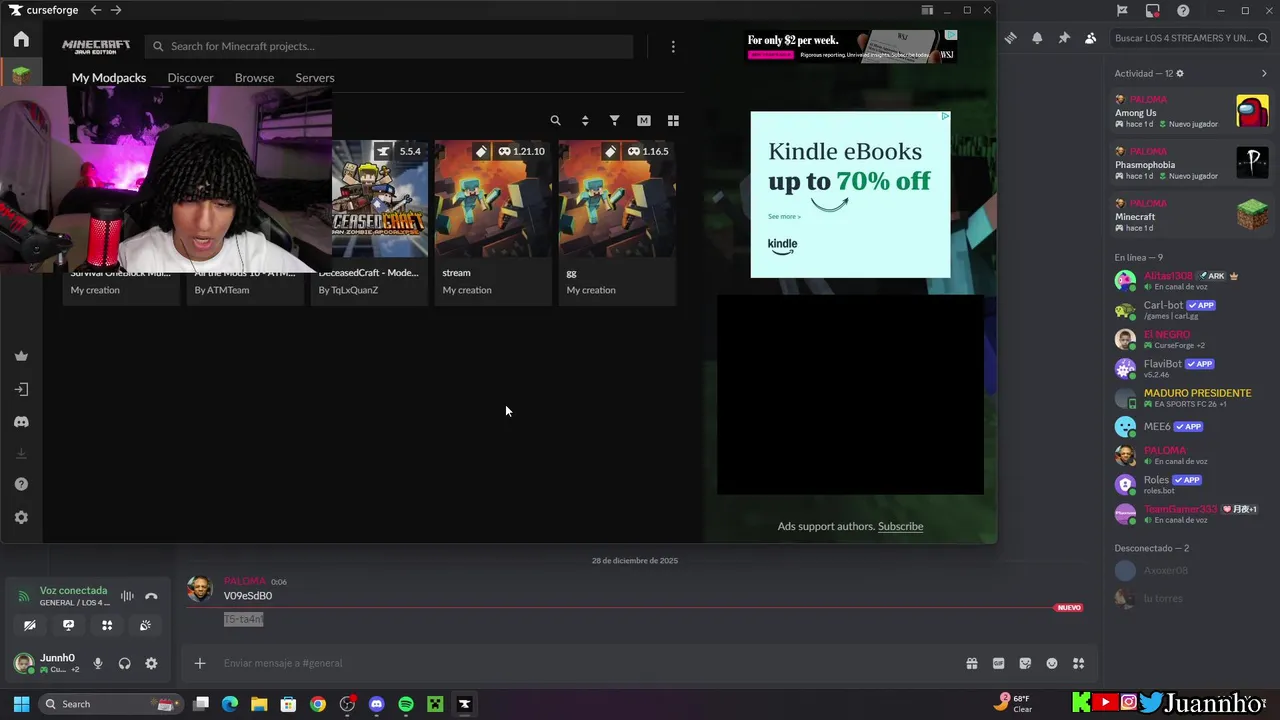Click the Subscribe link below the ads

point(900,526)
